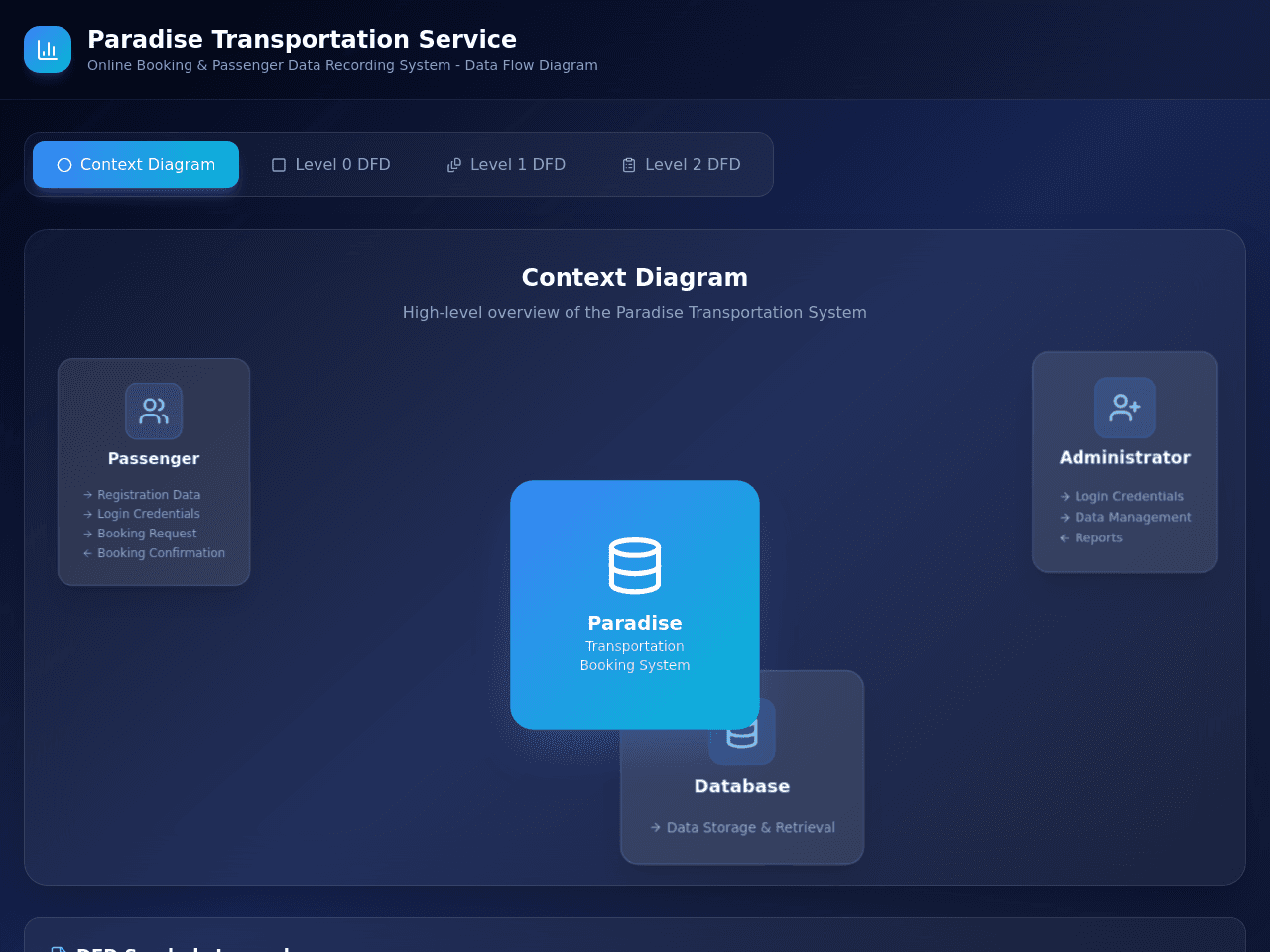This screenshot has height=952, width=1270.
Task: Switch to the Context Diagram tab
Action: coord(136,165)
